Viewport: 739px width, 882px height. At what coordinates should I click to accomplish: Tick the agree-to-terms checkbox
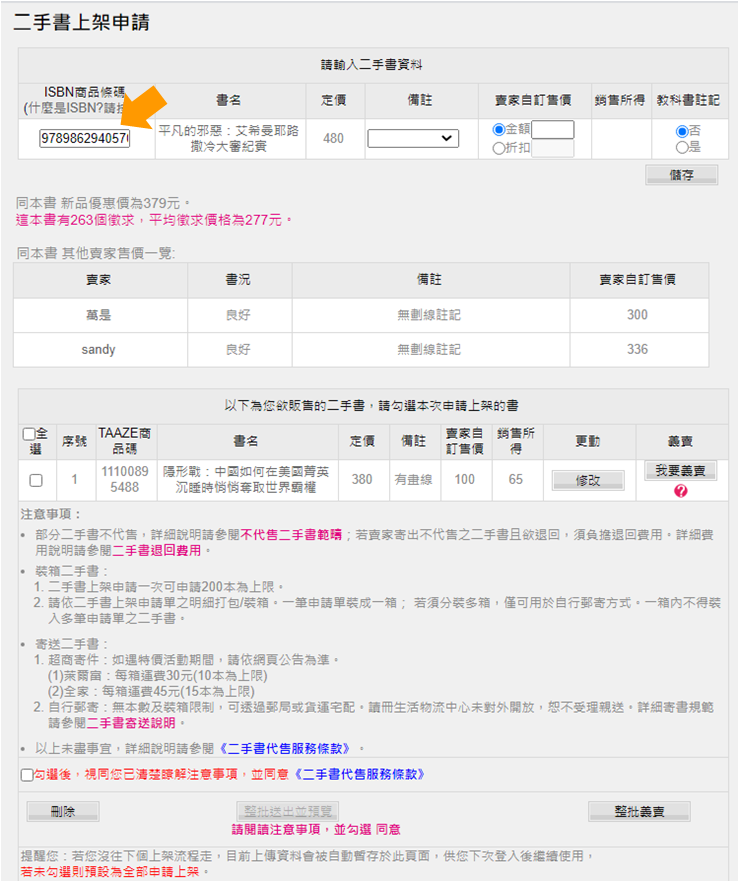(x=26, y=774)
